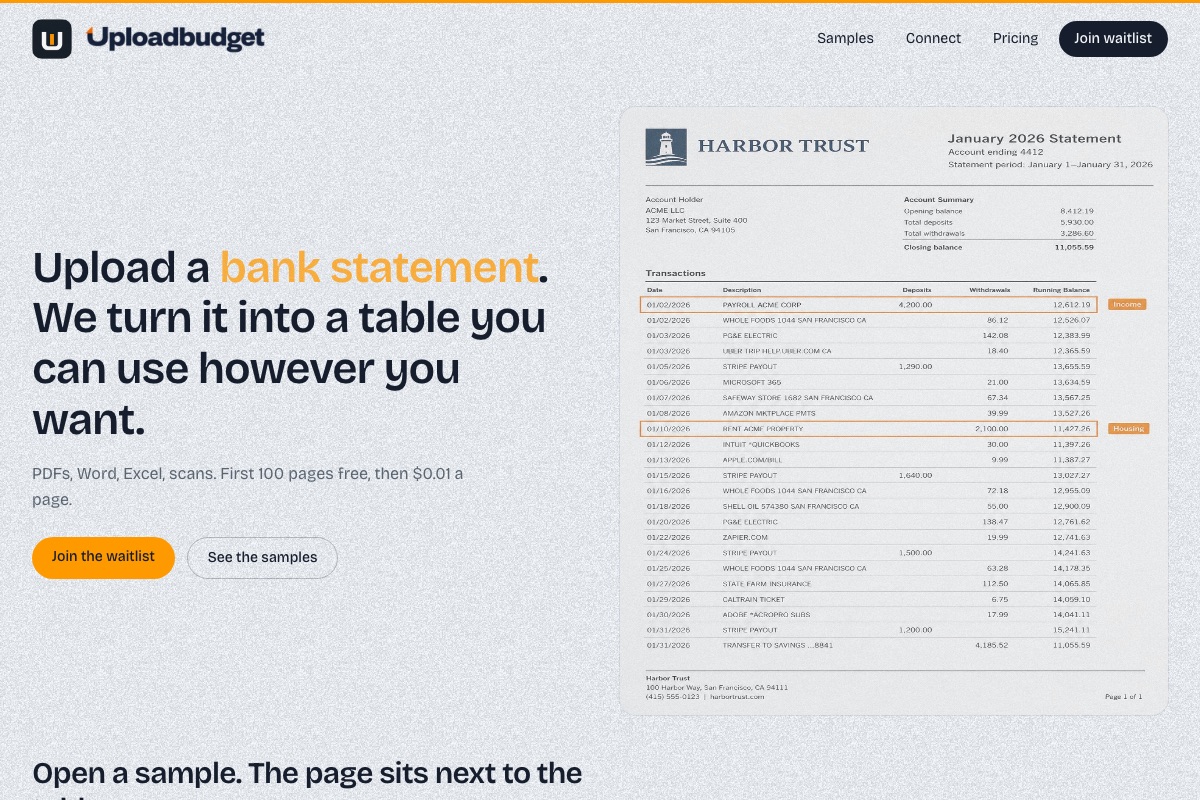
Task: Click the Uploadbudget wordmark text
Action: [x=175, y=38]
